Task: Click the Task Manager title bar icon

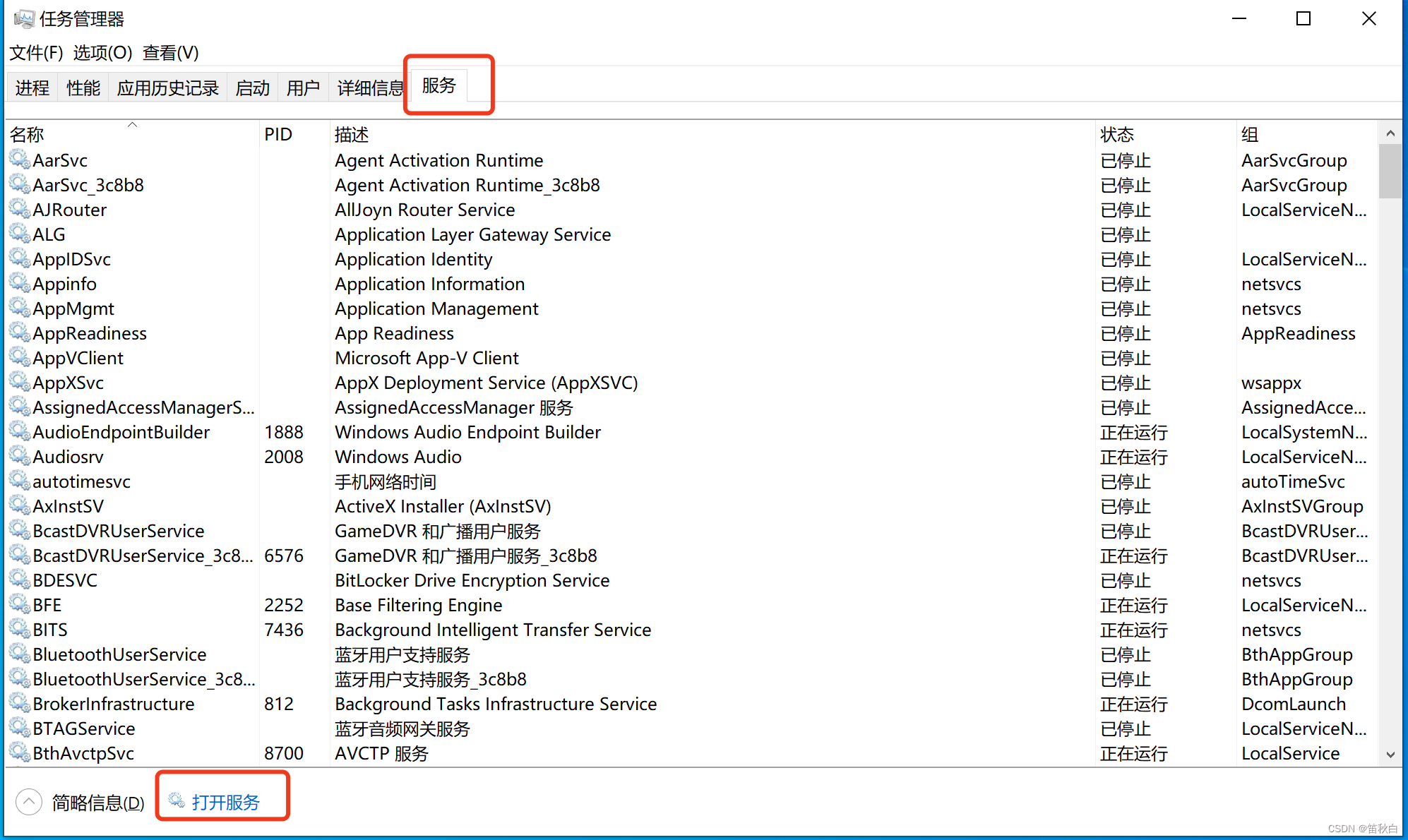Action: pos(24,18)
